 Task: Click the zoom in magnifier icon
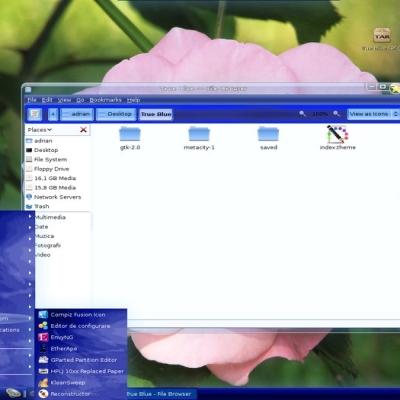(337, 114)
